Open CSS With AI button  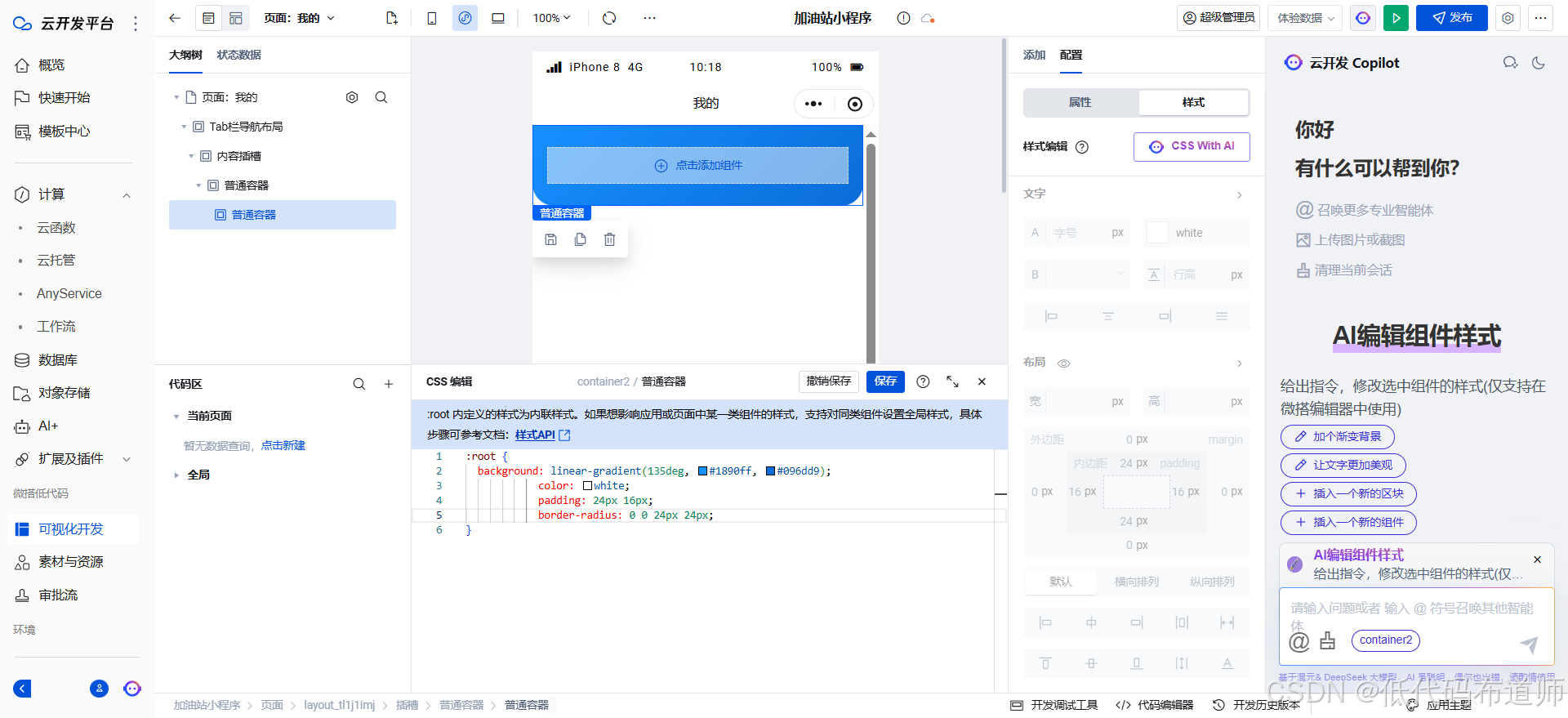pyautogui.click(x=1192, y=146)
